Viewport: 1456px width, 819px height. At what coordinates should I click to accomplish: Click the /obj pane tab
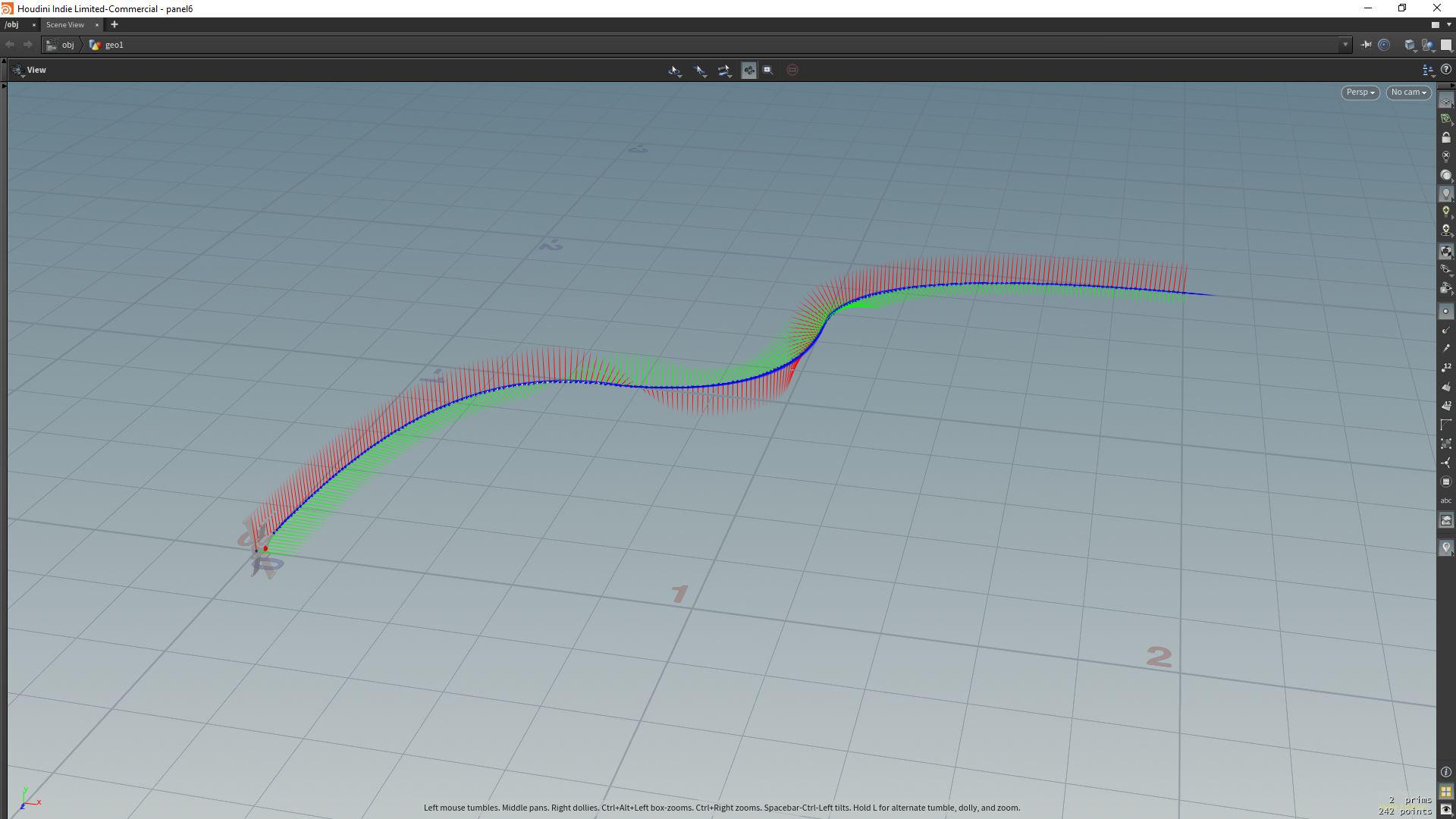pyautogui.click(x=11, y=24)
